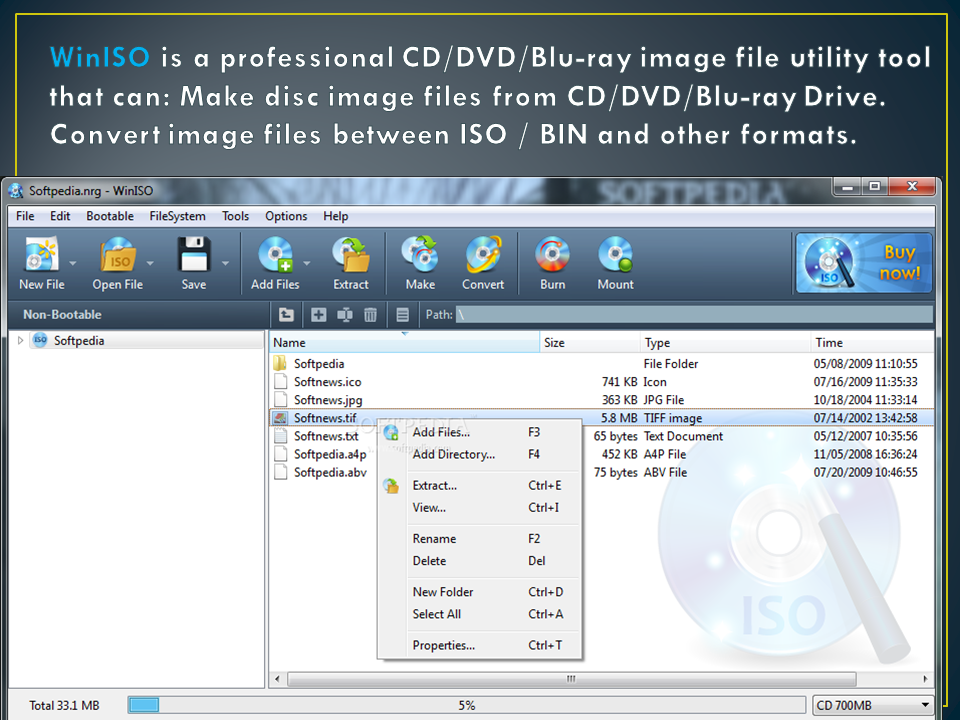960x720 pixels.
Task: Click the Softnews.txt document icon
Action: [280, 436]
